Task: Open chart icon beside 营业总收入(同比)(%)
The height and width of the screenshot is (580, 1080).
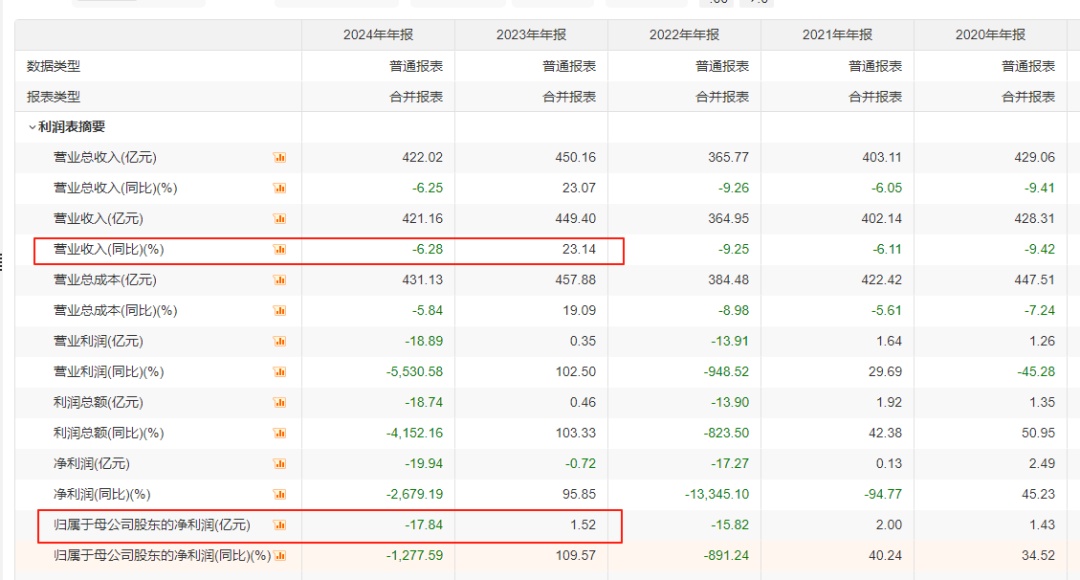Action: coord(280,188)
